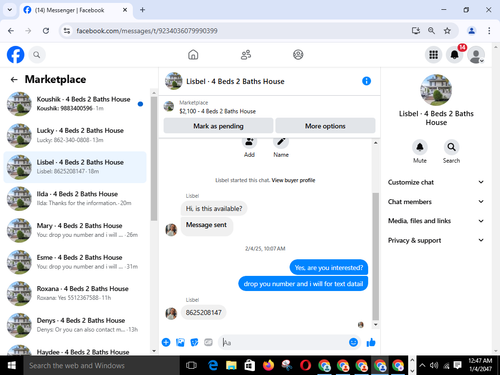Screen dimensions: 500x375
Task: Go to the Home feed icon
Action: [x=193, y=54]
